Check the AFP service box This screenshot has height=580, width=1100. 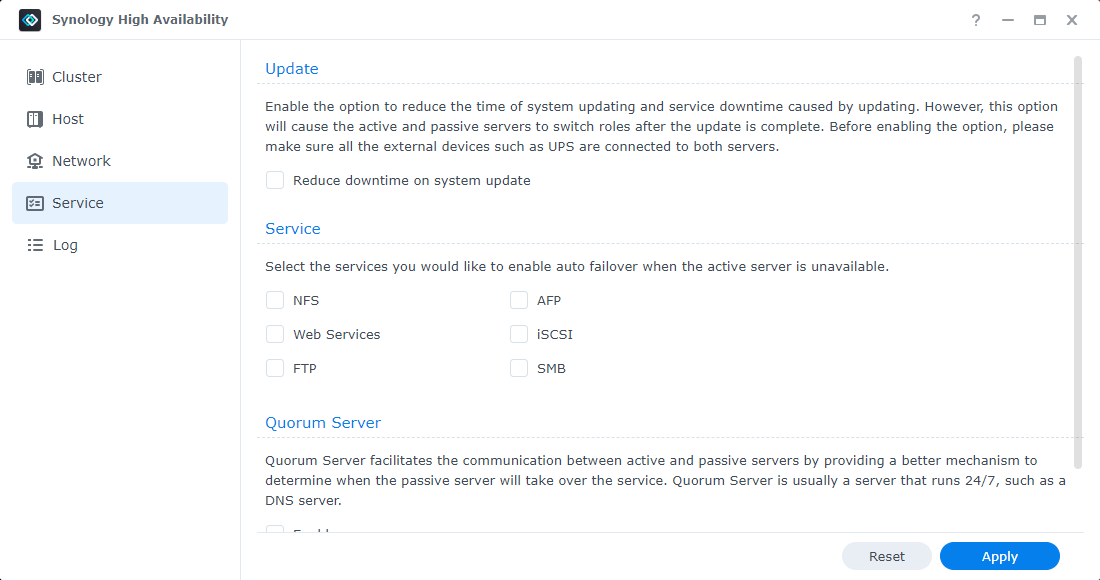[519, 300]
